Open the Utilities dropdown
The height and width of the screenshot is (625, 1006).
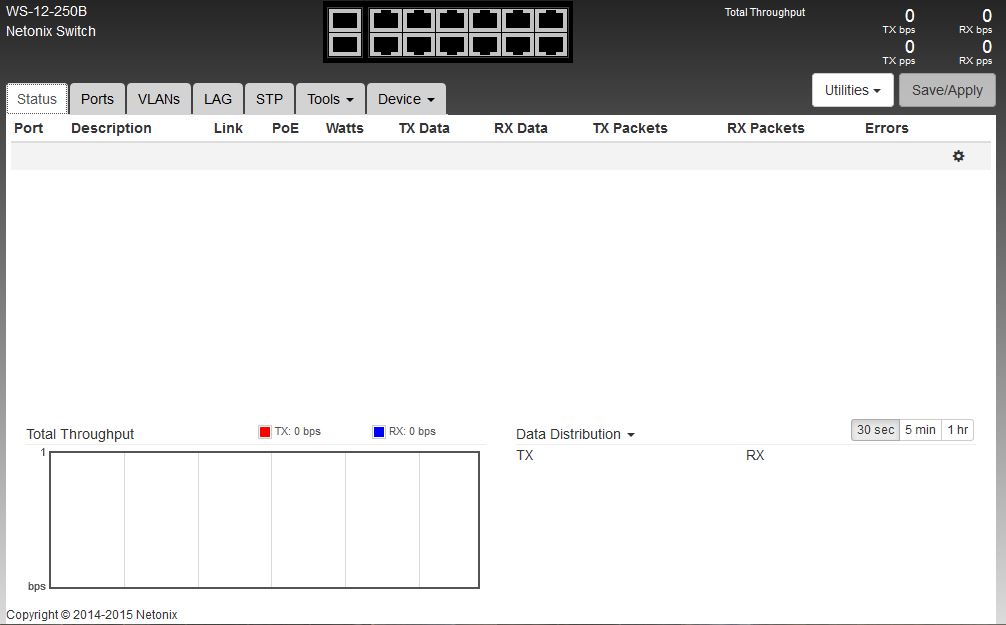click(x=852, y=90)
